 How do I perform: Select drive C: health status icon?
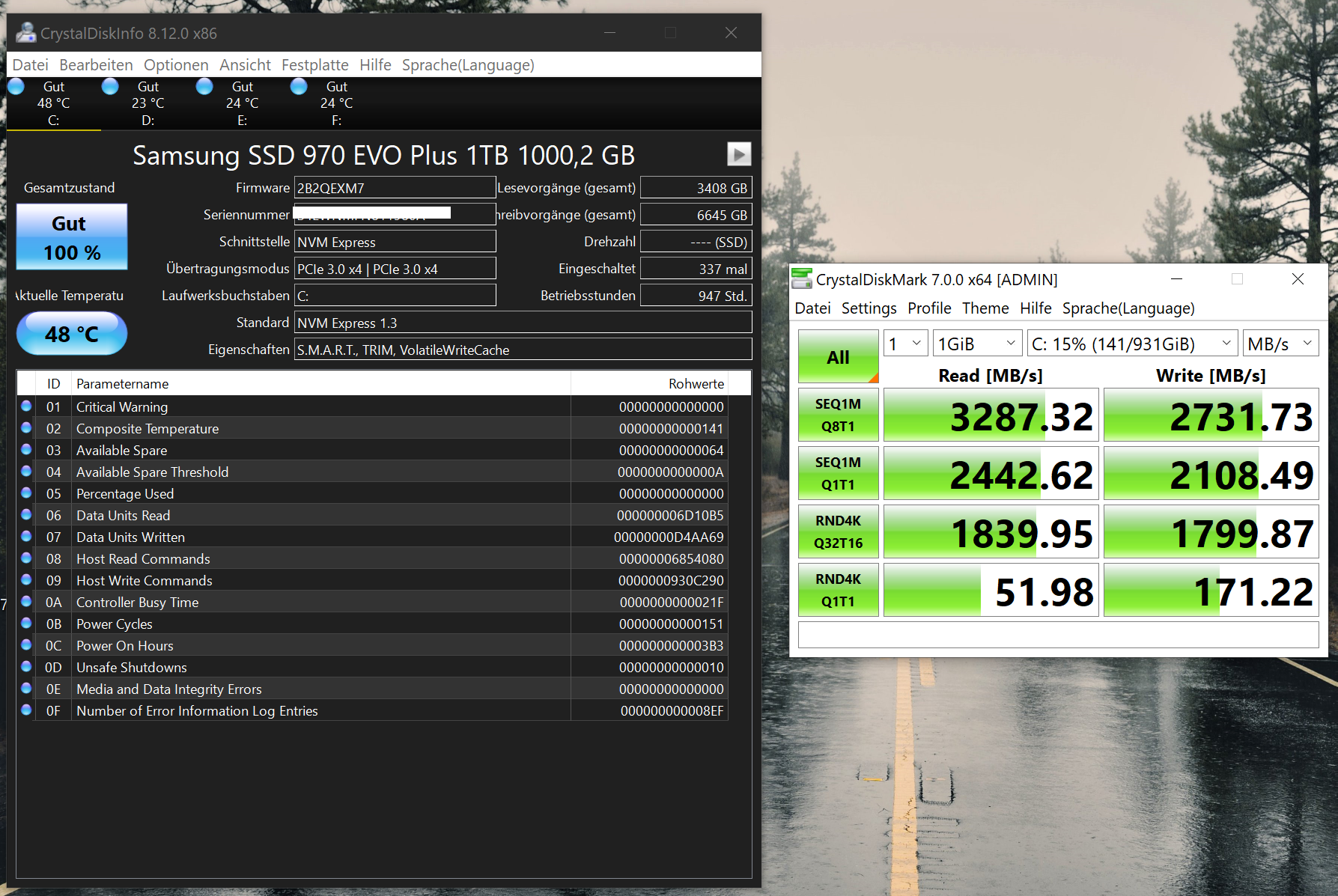coord(16,87)
